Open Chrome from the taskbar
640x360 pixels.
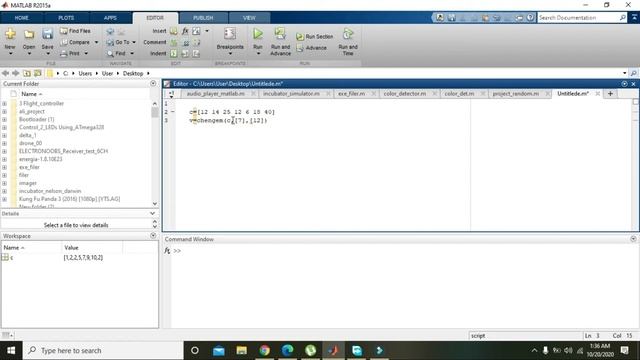(x=264, y=351)
